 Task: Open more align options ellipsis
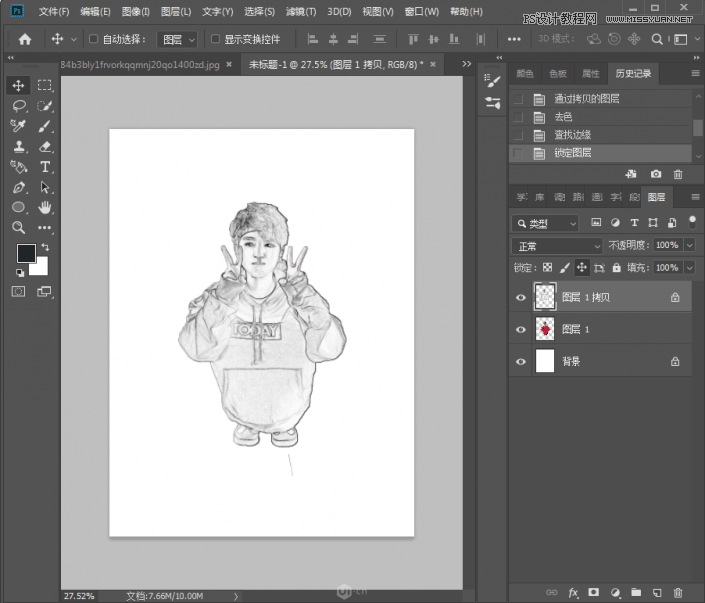(x=514, y=40)
